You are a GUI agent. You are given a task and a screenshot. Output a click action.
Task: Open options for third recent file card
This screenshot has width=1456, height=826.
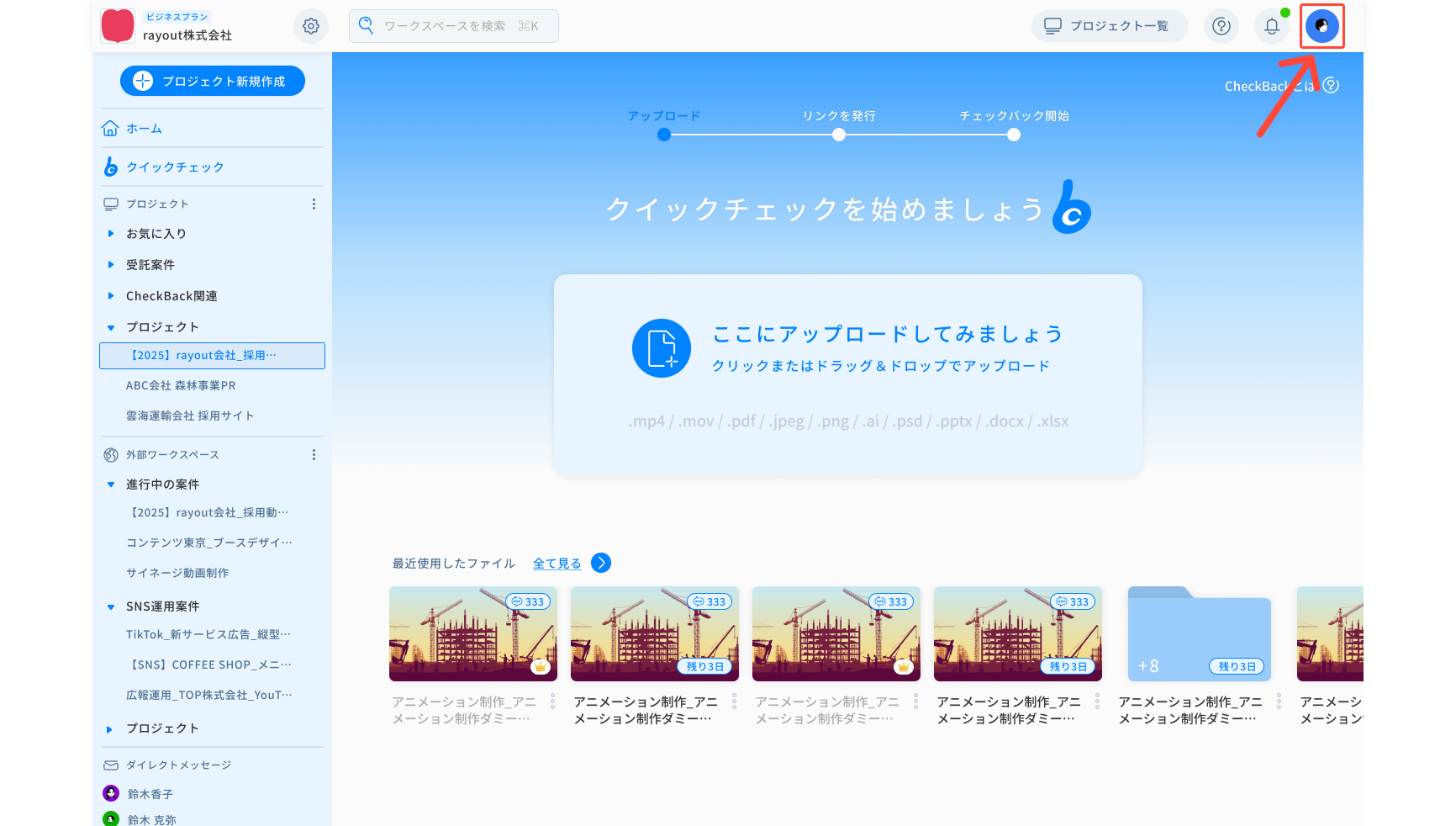pos(915,701)
